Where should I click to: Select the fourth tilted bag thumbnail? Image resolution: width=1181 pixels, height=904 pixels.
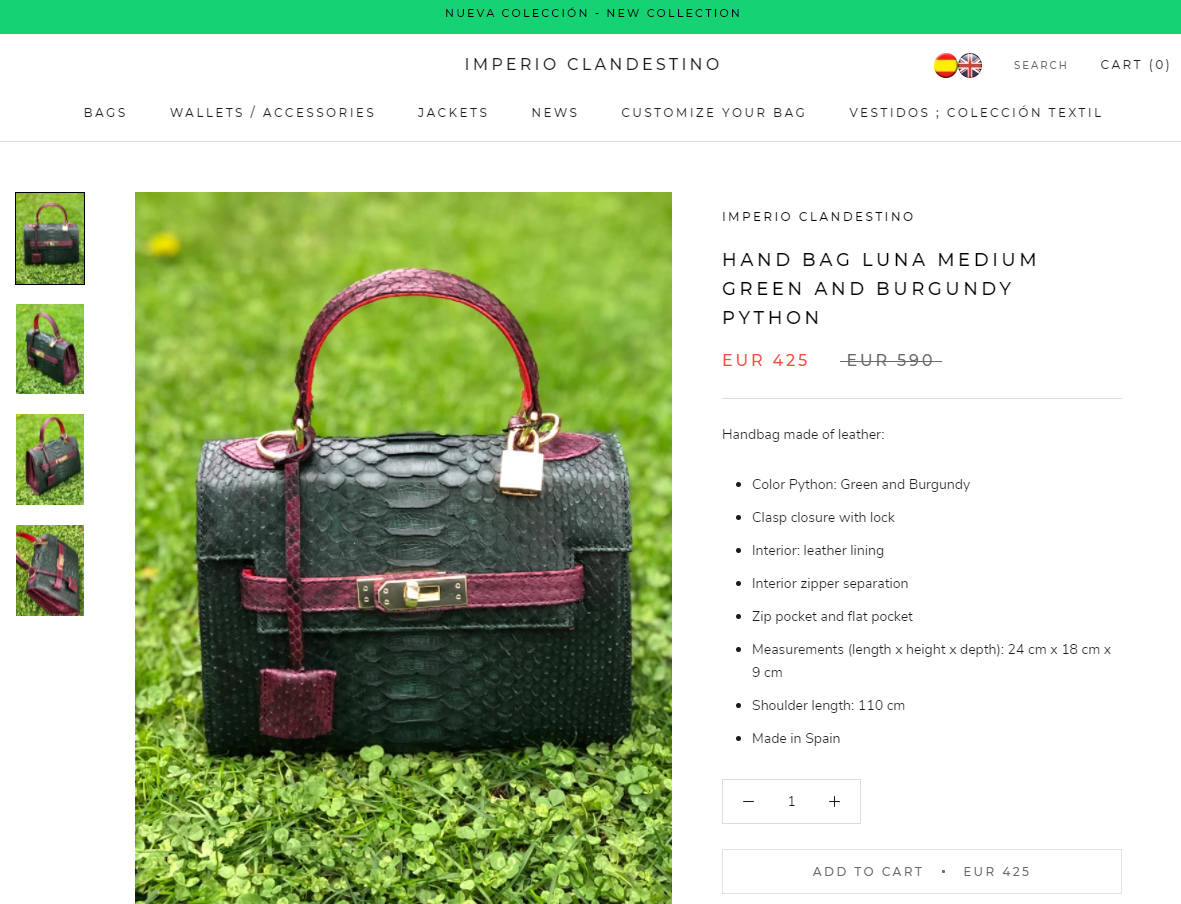click(x=50, y=570)
